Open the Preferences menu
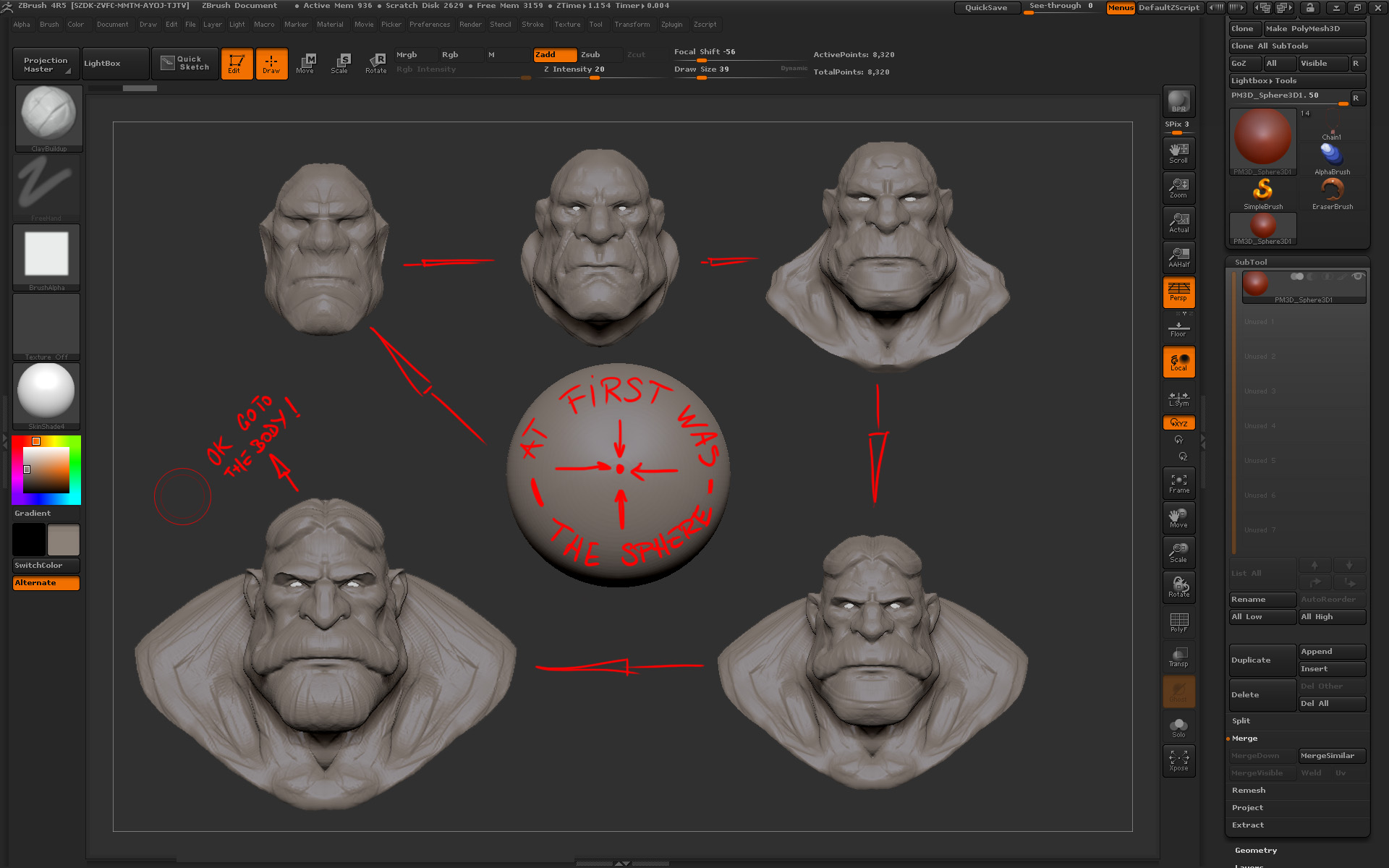The width and height of the screenshot is (1389, 868). point(430,25)
